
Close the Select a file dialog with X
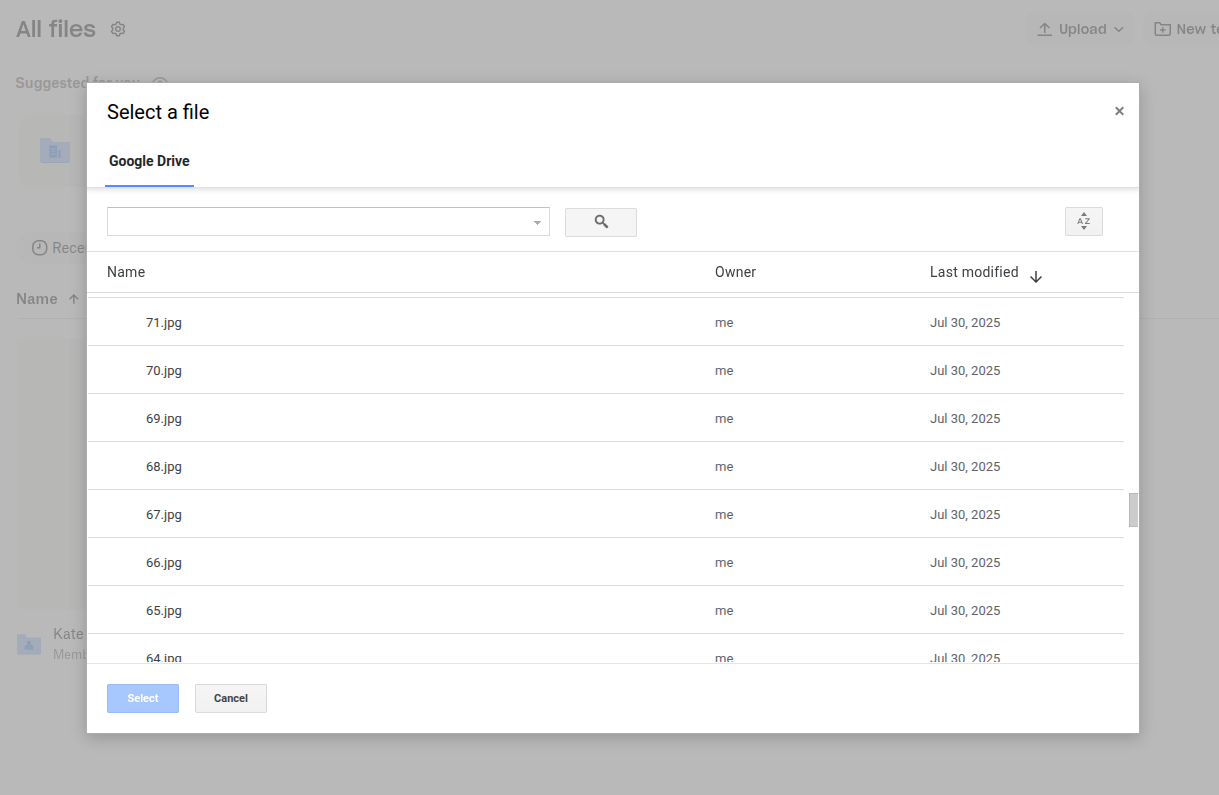(x=1119, y=111)
